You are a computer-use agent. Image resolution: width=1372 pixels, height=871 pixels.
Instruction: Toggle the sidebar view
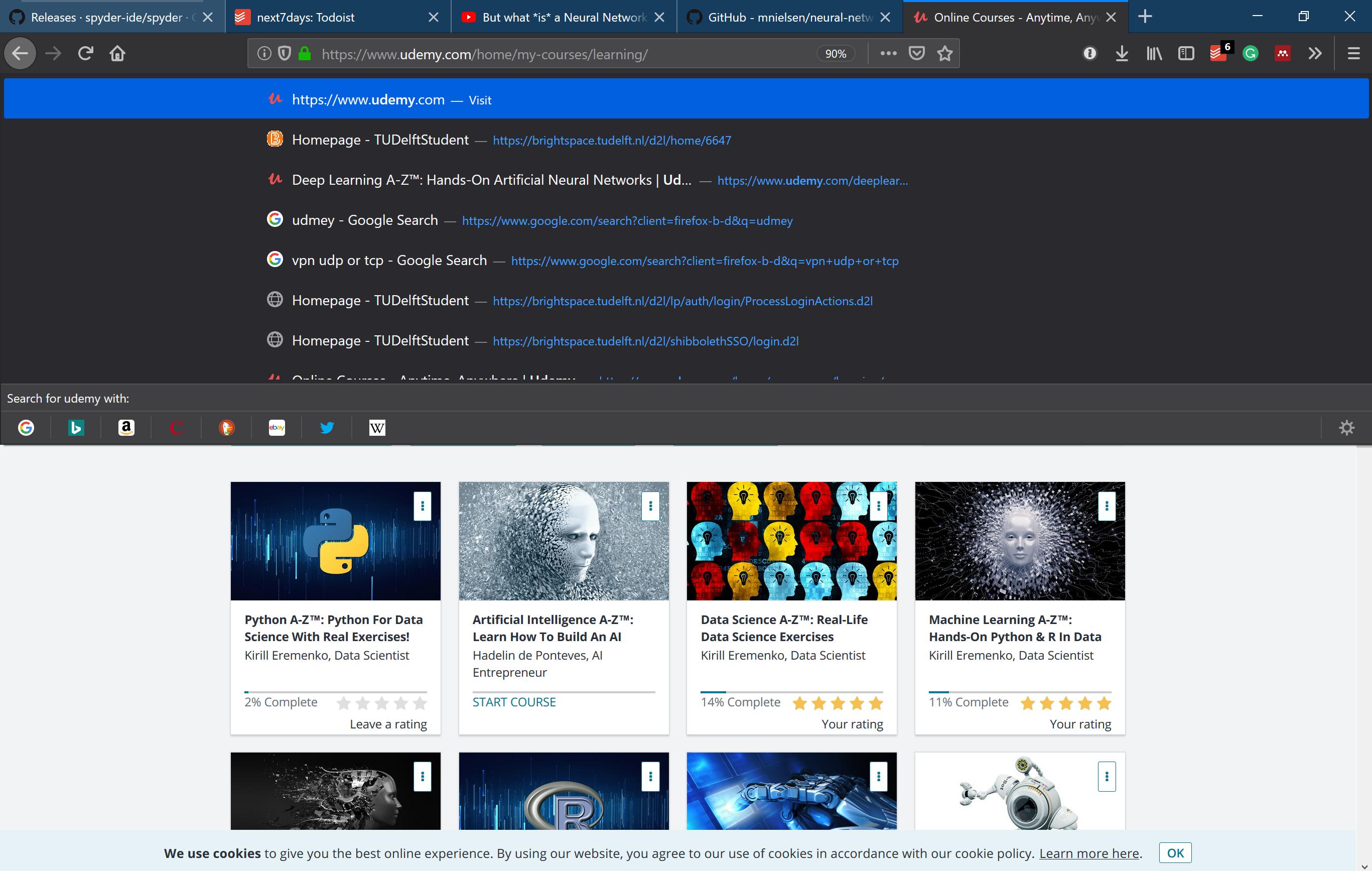click(1186, 54)
